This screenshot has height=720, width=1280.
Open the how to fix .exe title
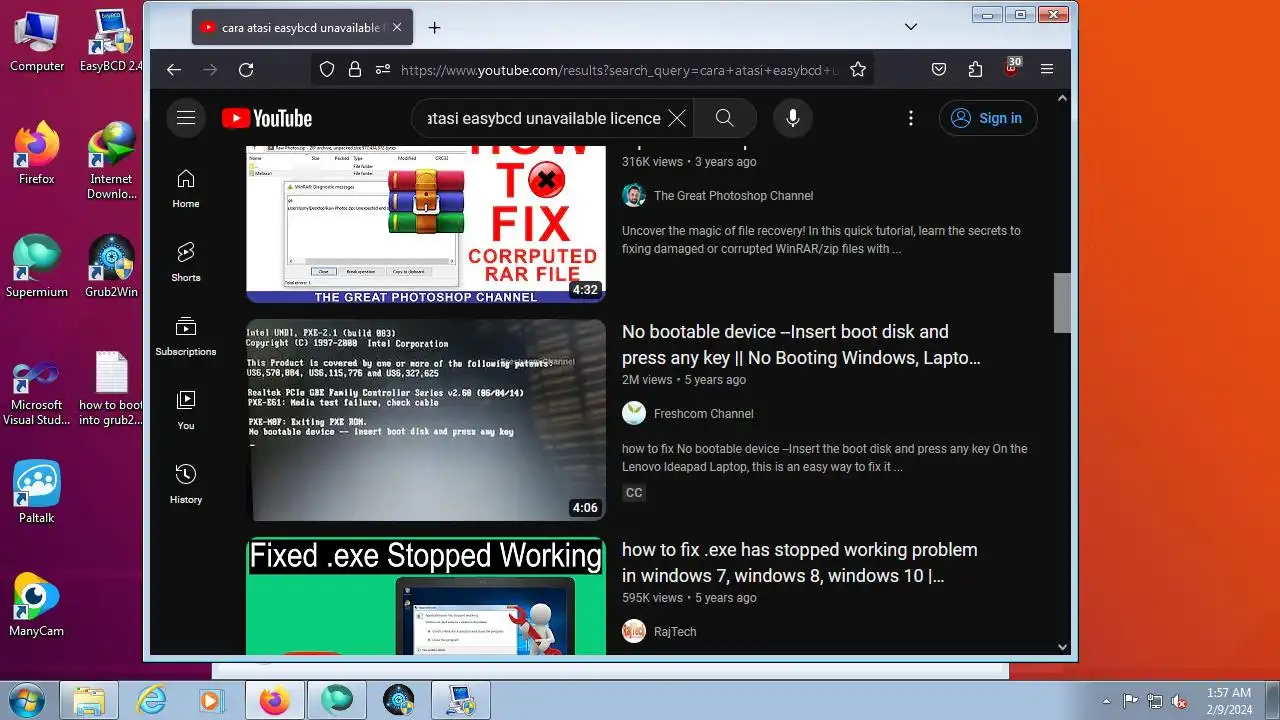(800, 563)
